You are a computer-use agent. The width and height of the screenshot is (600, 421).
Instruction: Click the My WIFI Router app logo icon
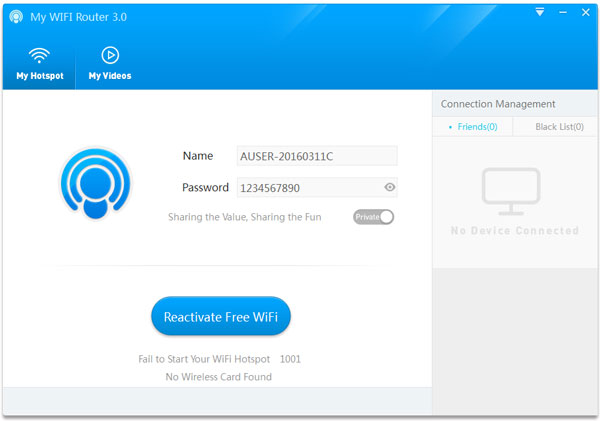[x=16, y=17]
